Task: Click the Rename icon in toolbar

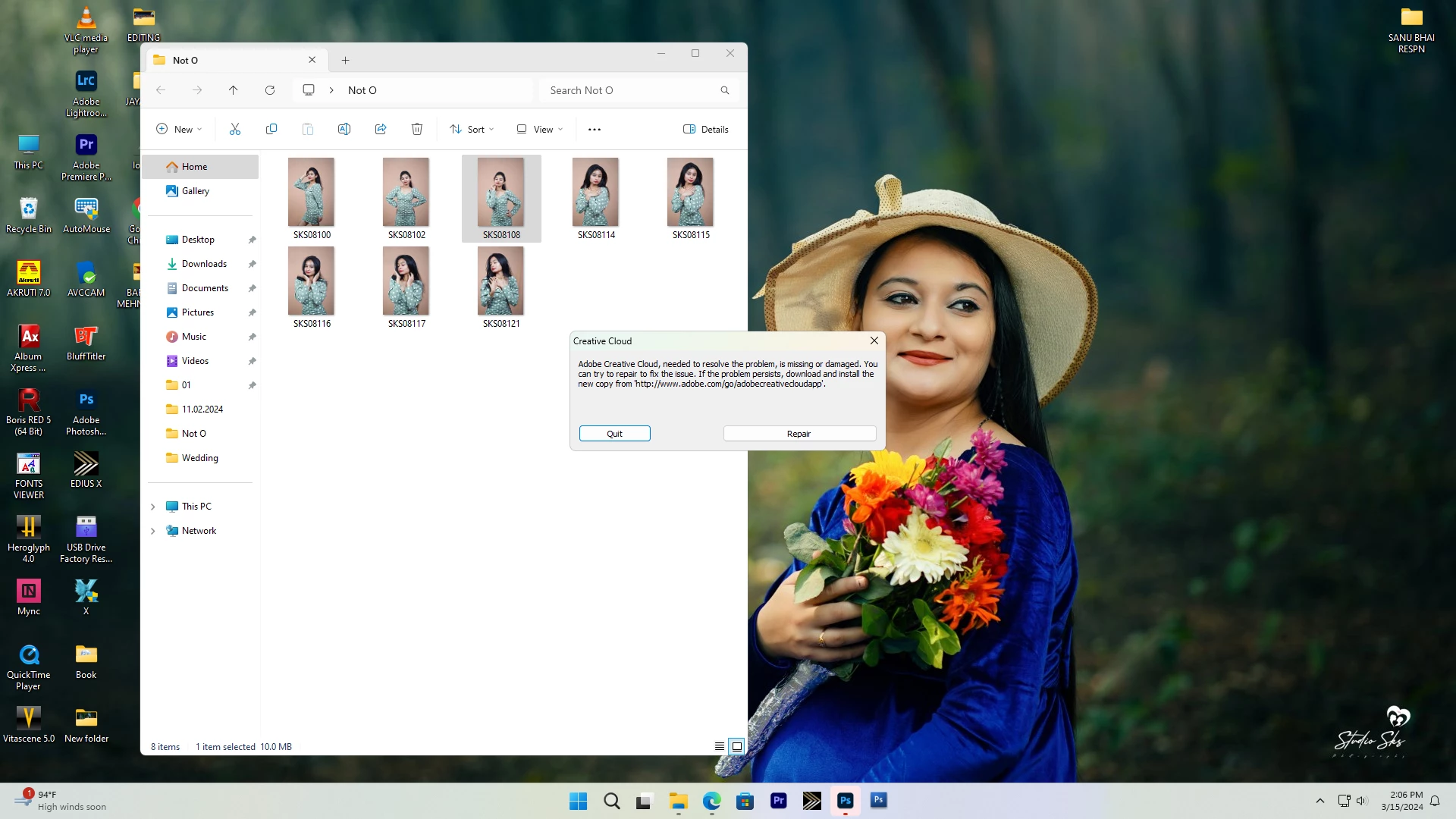Action: (x=344, y=130)
